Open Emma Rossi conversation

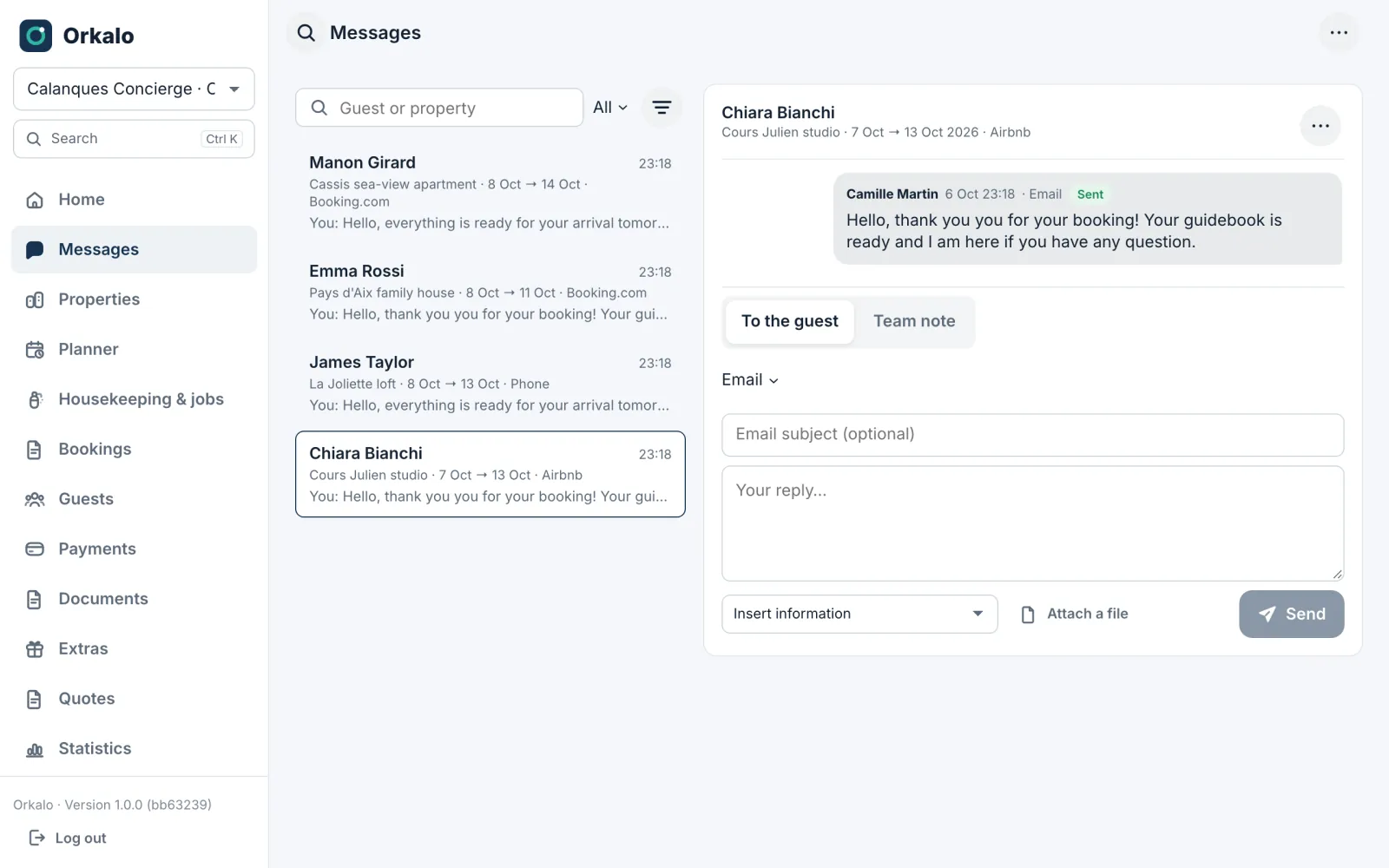click(x=490, y=293)
